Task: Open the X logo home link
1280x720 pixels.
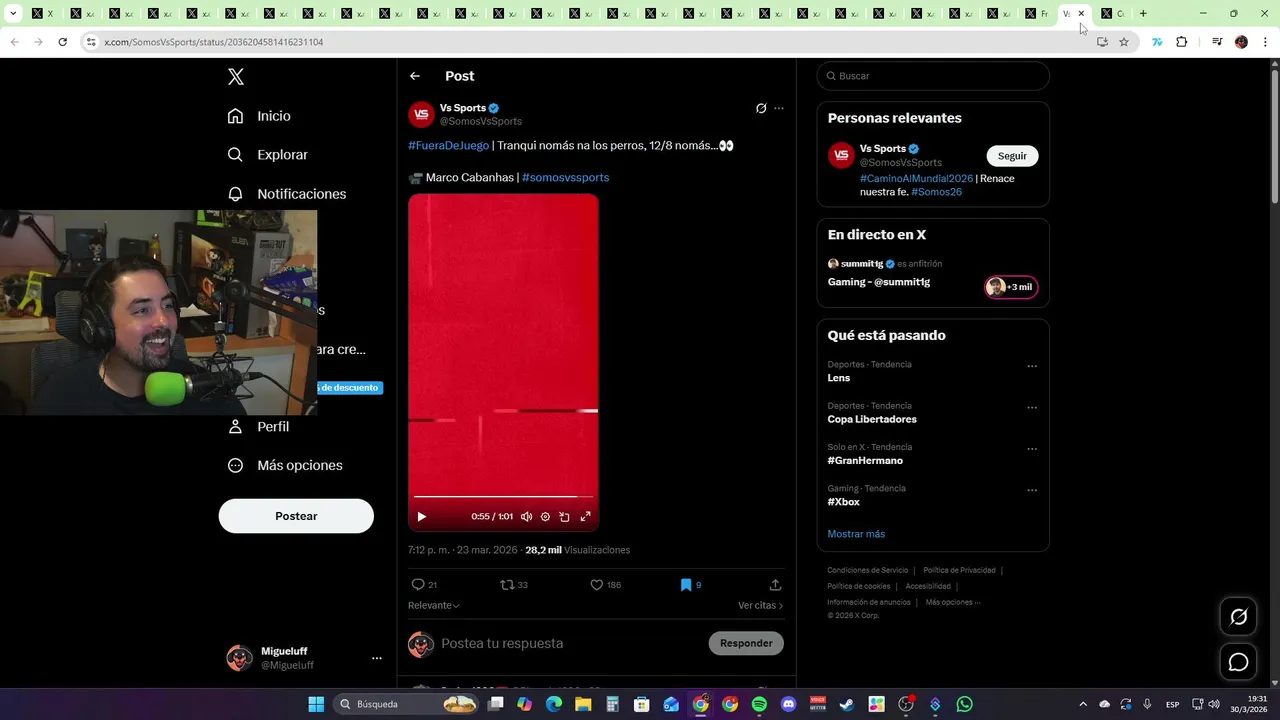Action: (235, 77)
